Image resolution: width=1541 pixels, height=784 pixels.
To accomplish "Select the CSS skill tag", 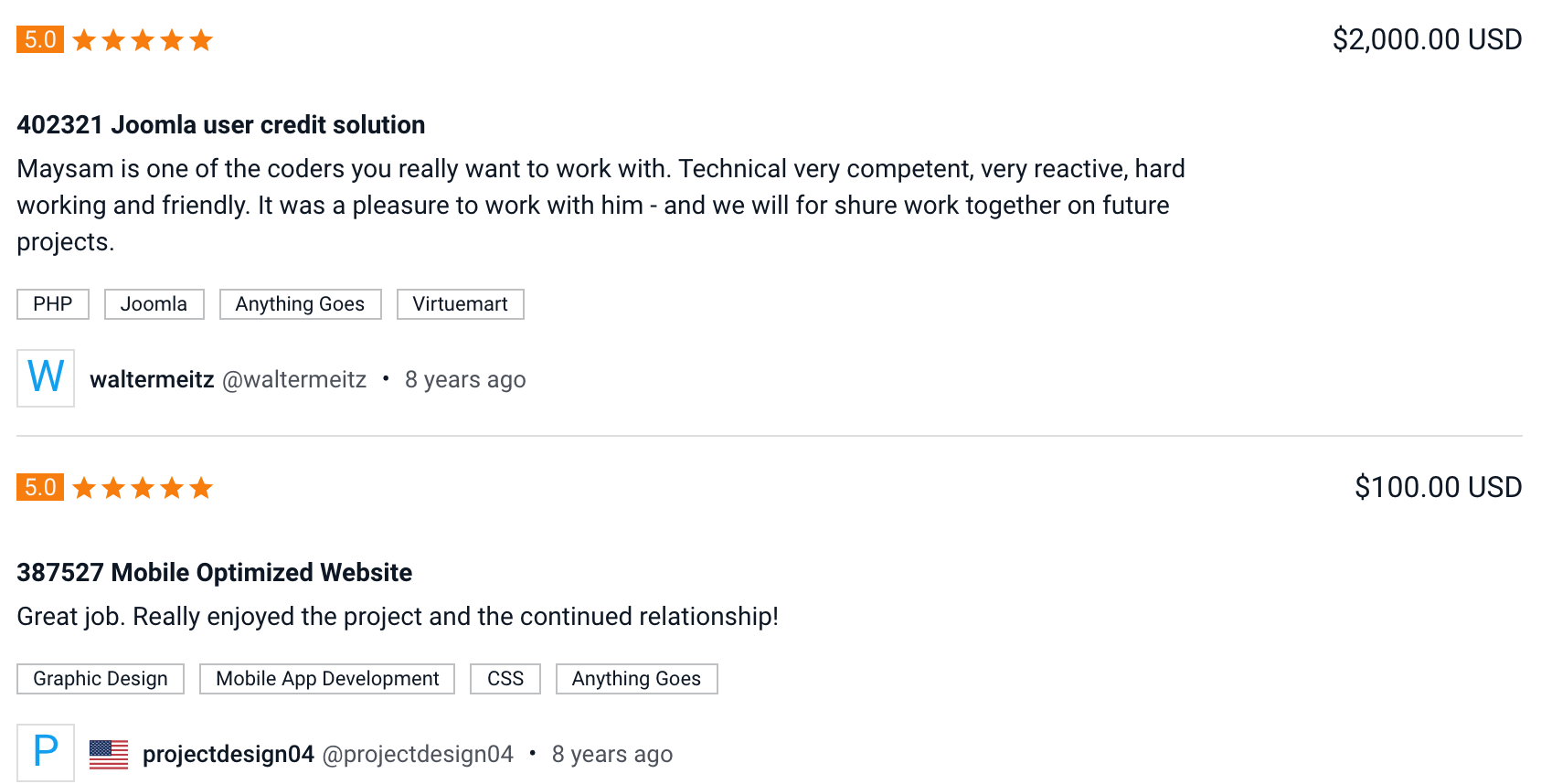I will click(505, 679).
